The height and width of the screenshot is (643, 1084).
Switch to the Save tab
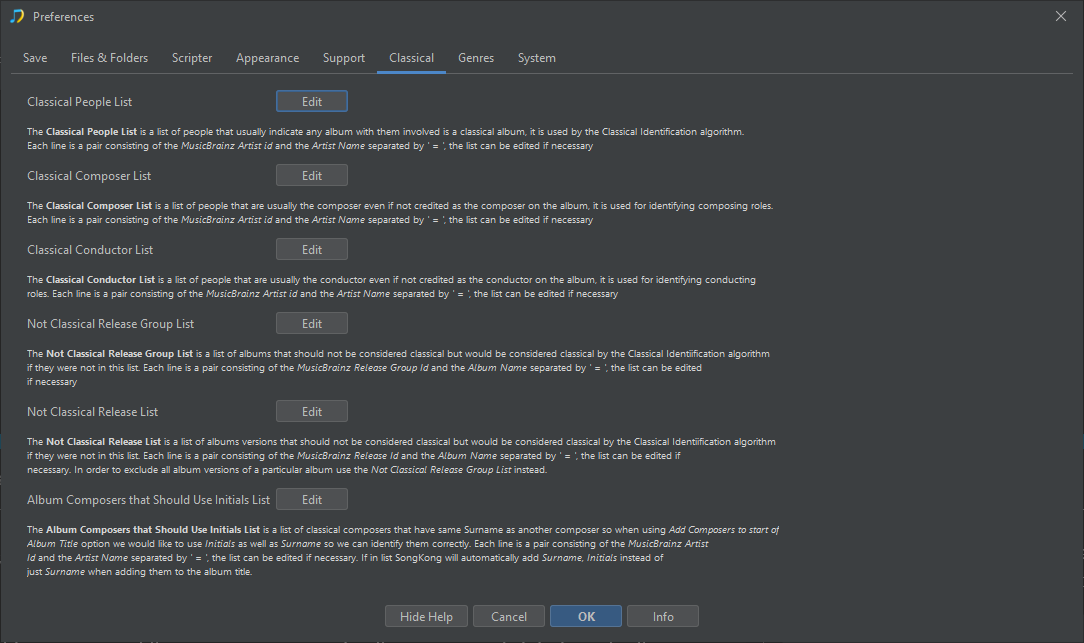tap(35, 58)
